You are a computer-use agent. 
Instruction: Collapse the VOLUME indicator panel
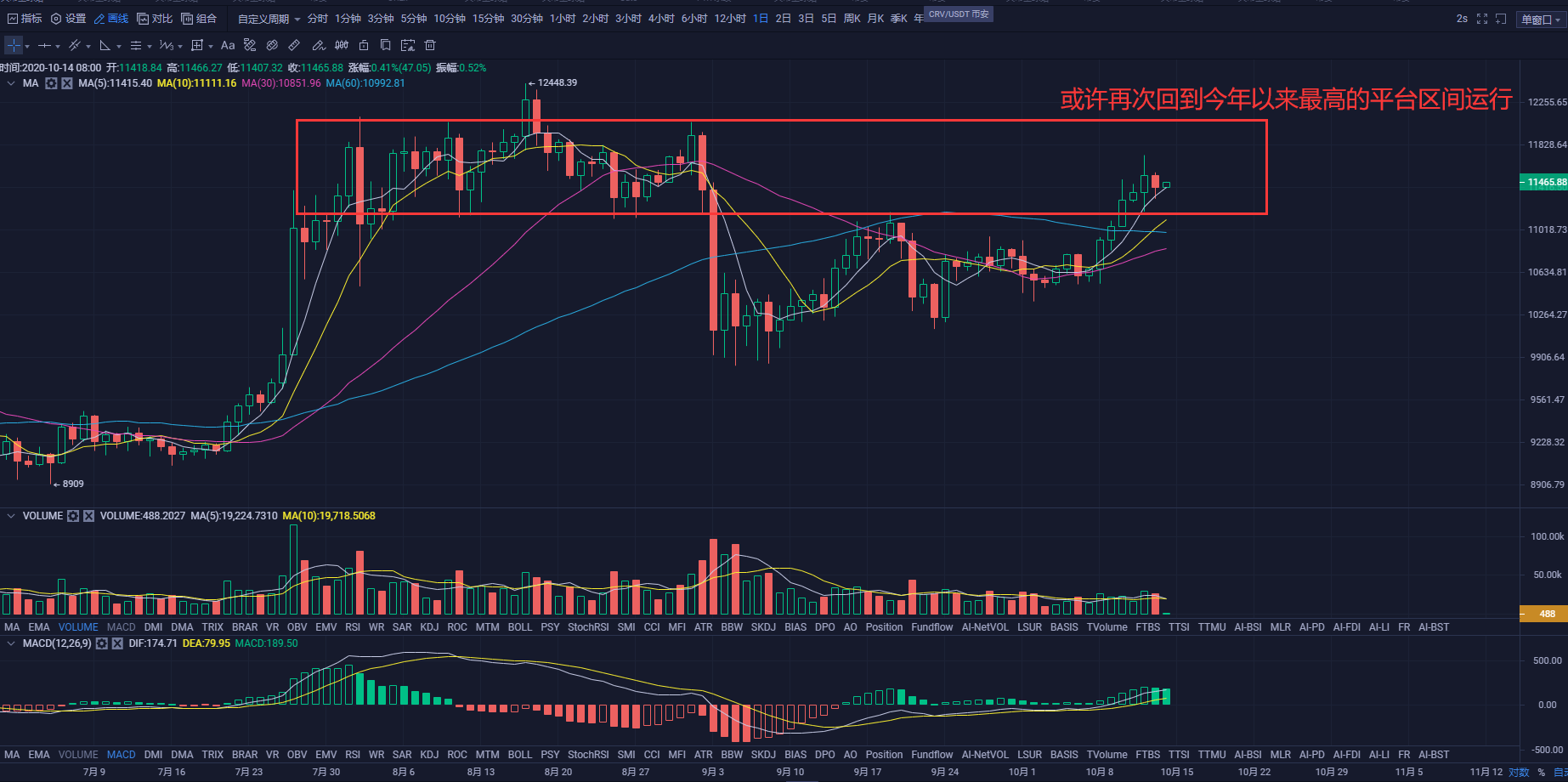click(11, 516)
